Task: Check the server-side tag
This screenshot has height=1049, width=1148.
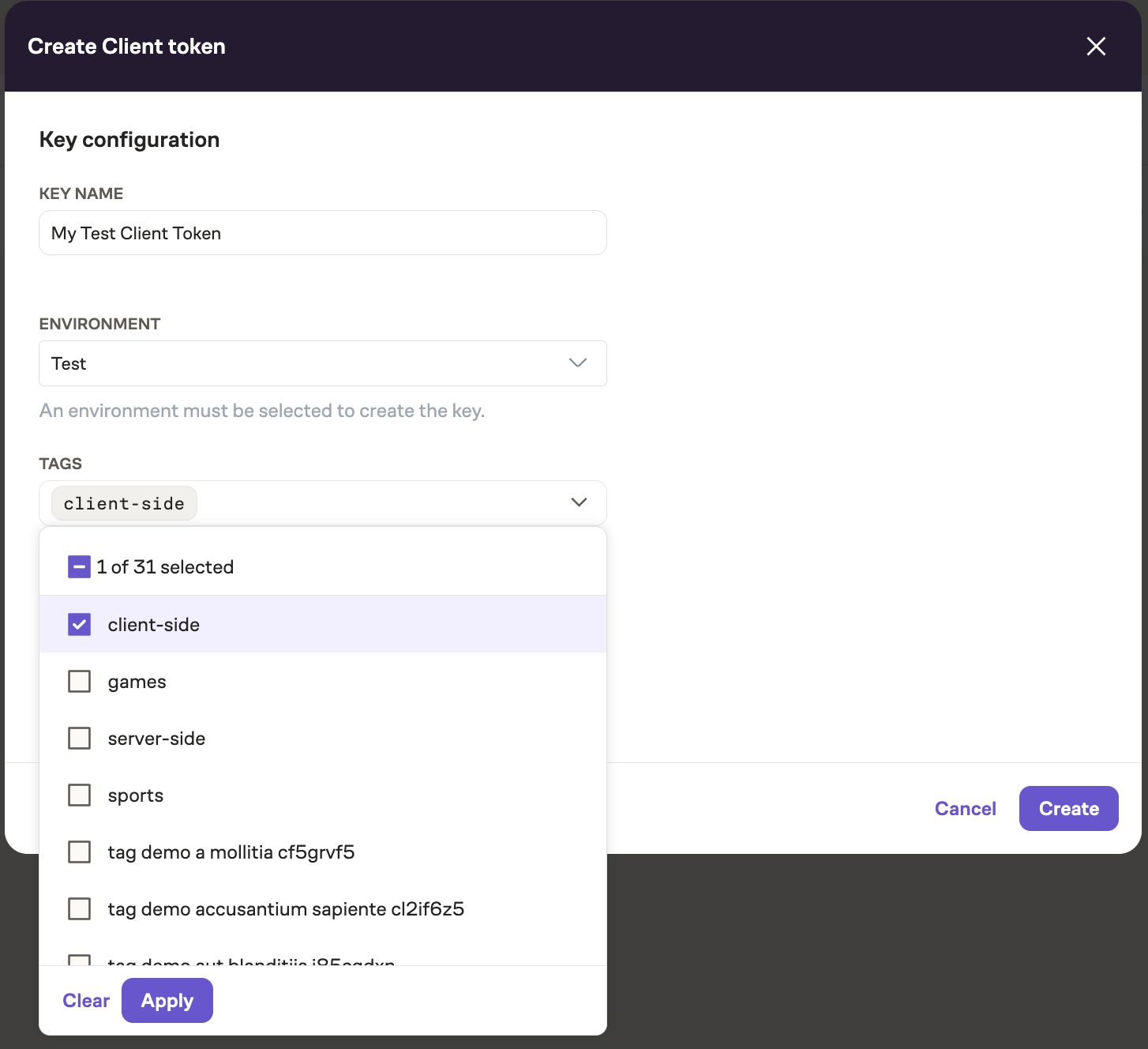Action: click(79, 738)
